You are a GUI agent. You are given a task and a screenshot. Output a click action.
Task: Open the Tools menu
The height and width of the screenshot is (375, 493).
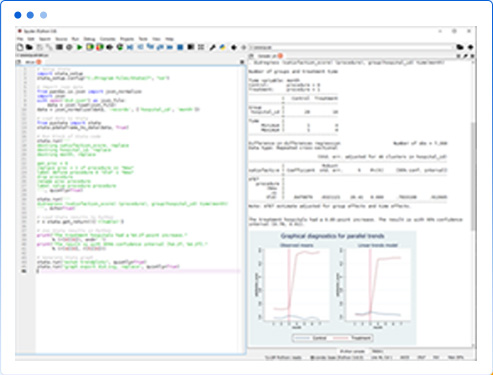point(143,39)
